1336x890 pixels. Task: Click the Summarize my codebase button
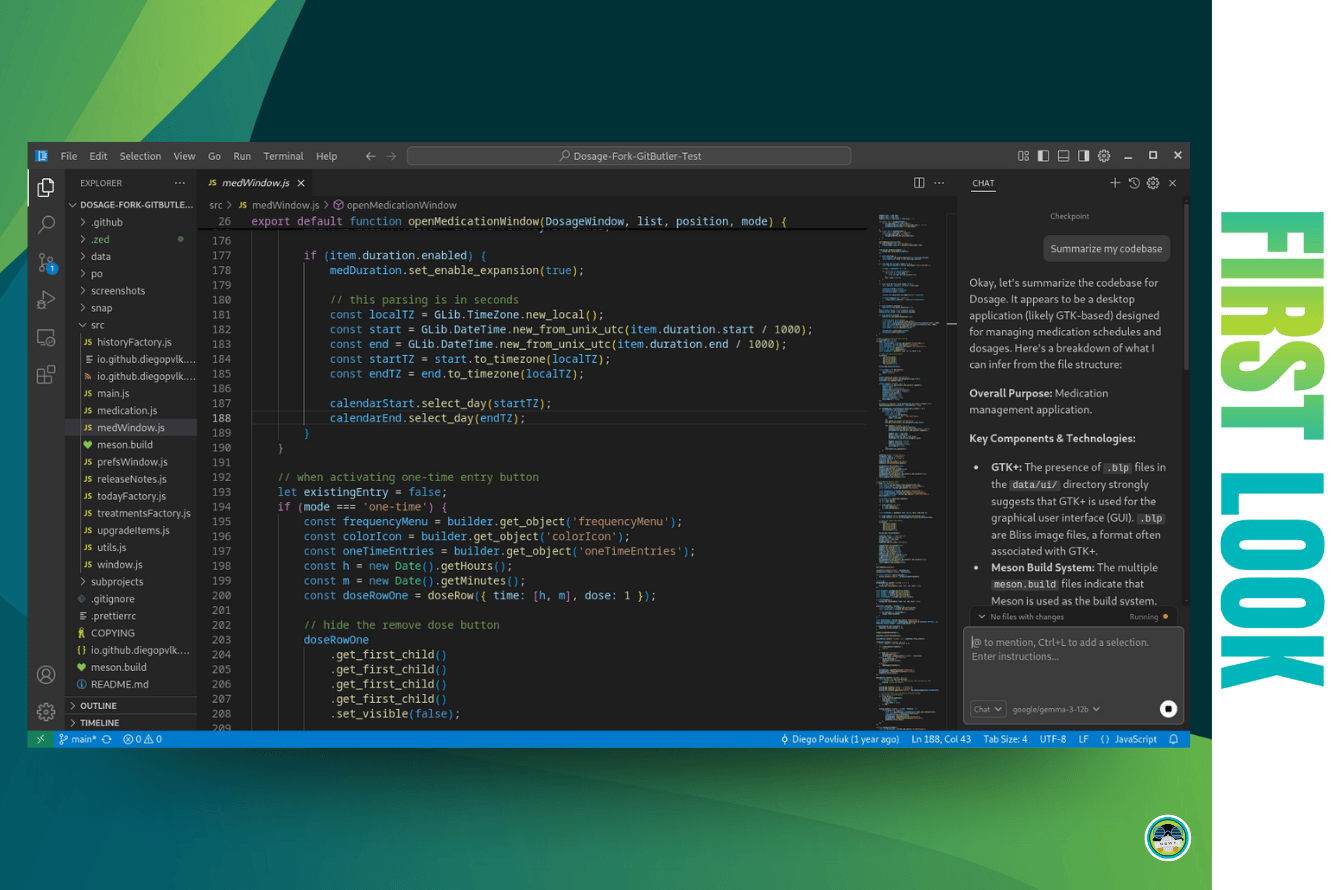[x=1106, y=248]
